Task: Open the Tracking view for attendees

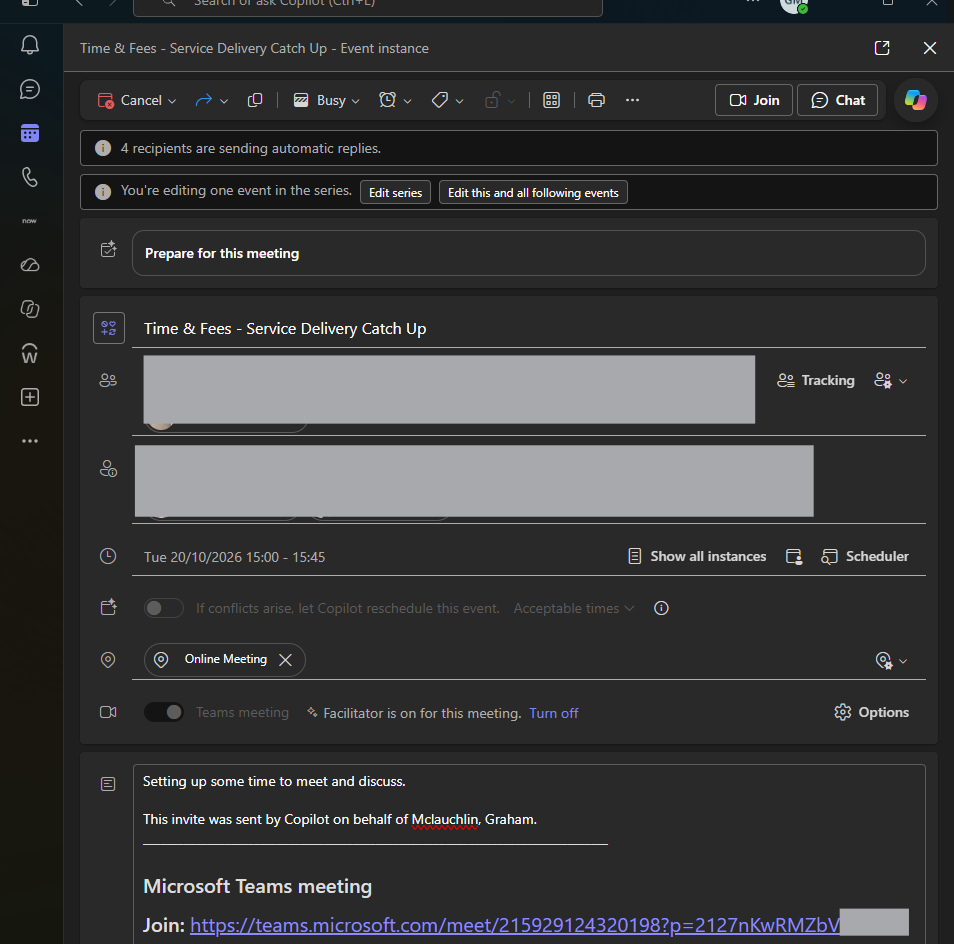Action: tap(816, 381)
